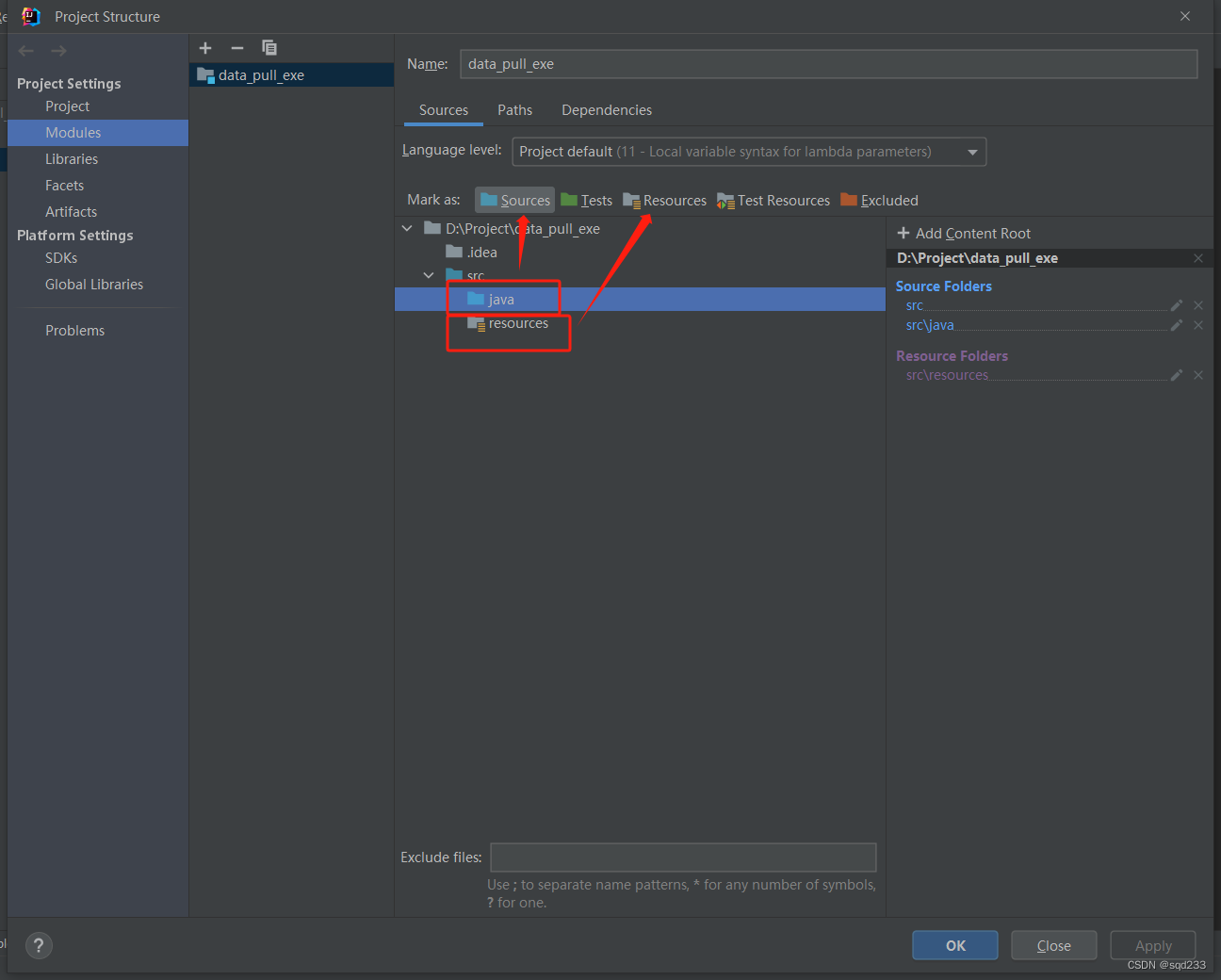Click the Close button
This screenshot has width=1221, height=980.
coord(1054,945)
